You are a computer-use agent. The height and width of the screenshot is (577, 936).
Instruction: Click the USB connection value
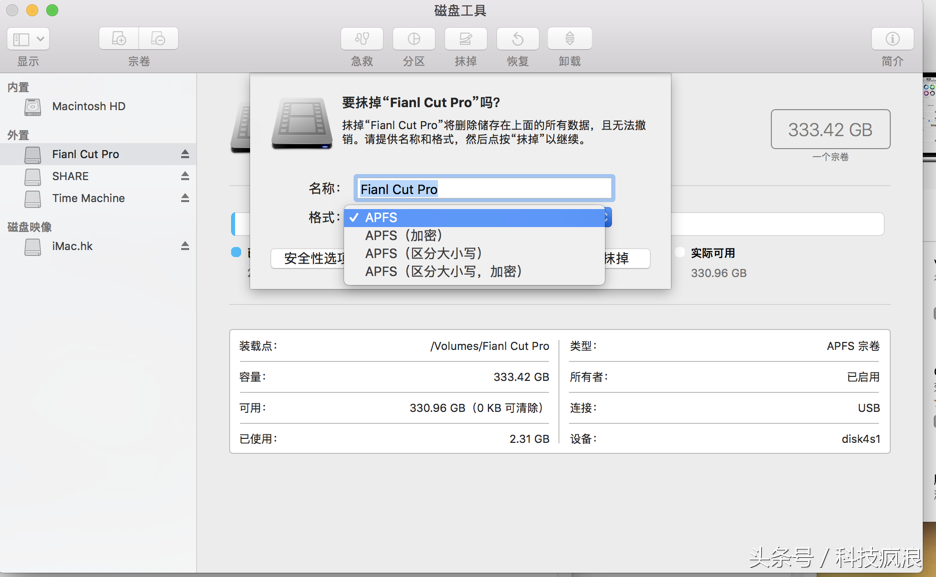click(x=869, y=408)
